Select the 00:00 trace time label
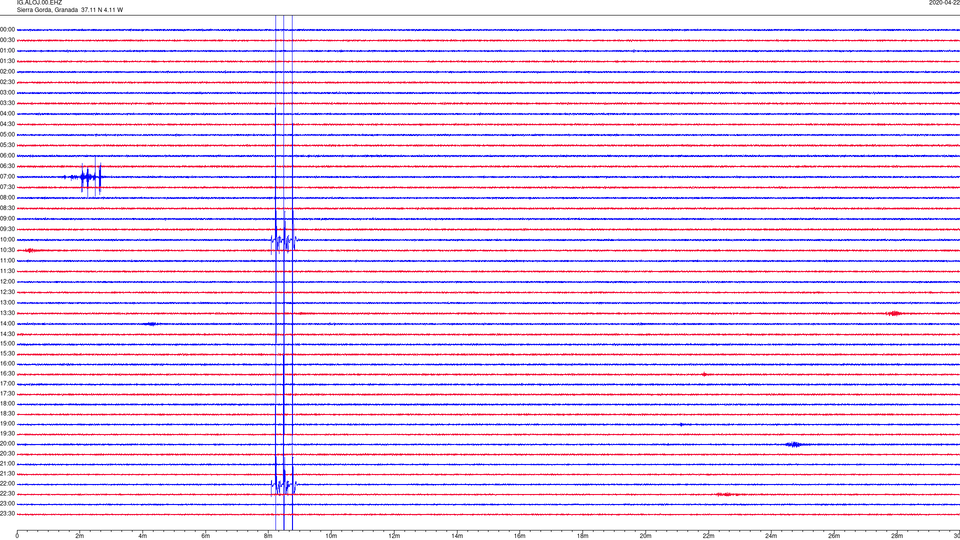 pyautogui.click(x=7, y=29)
